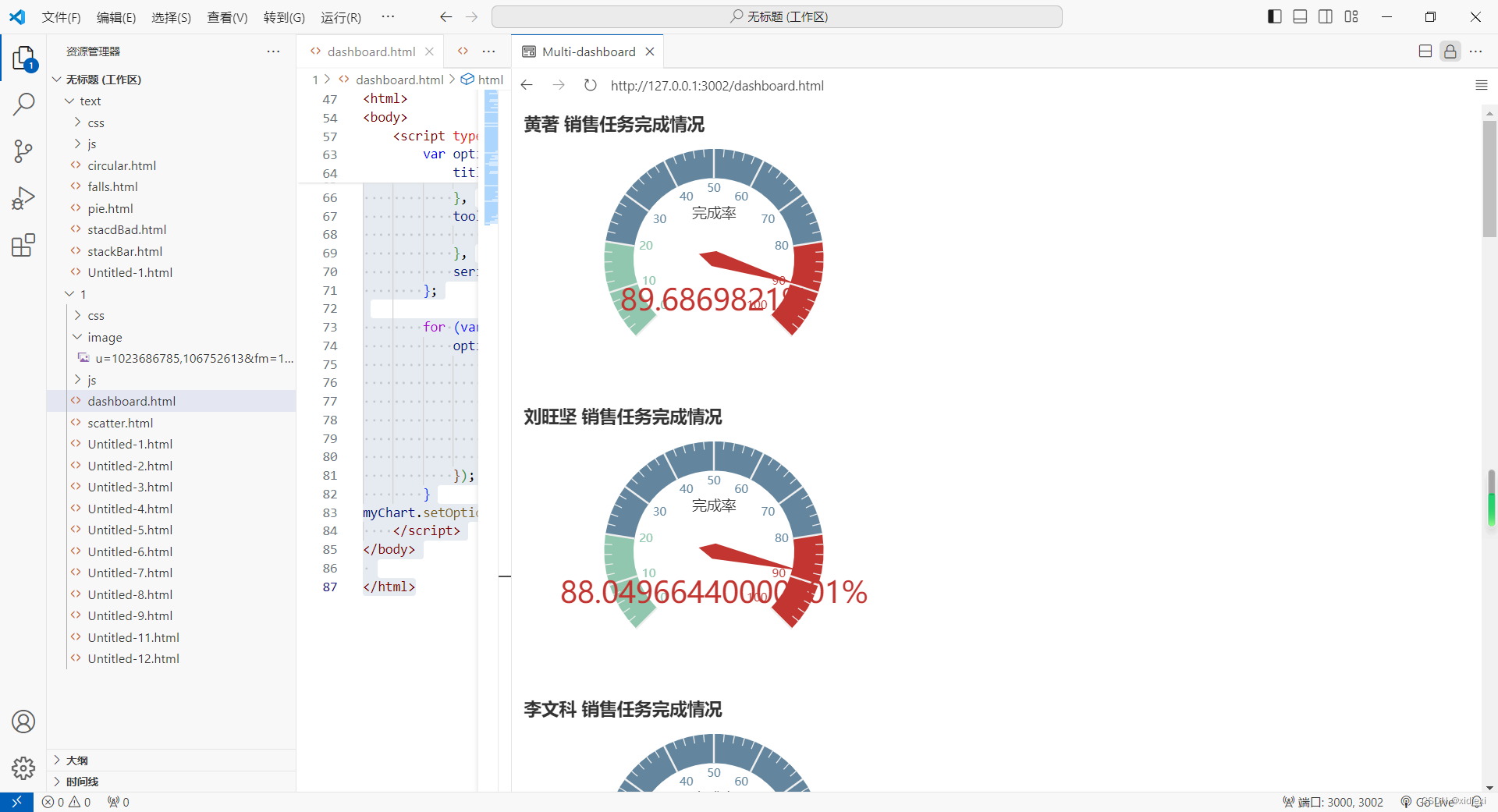Split the preview editor group
Screen dimensions: 1498x812
click(1425, 51)
